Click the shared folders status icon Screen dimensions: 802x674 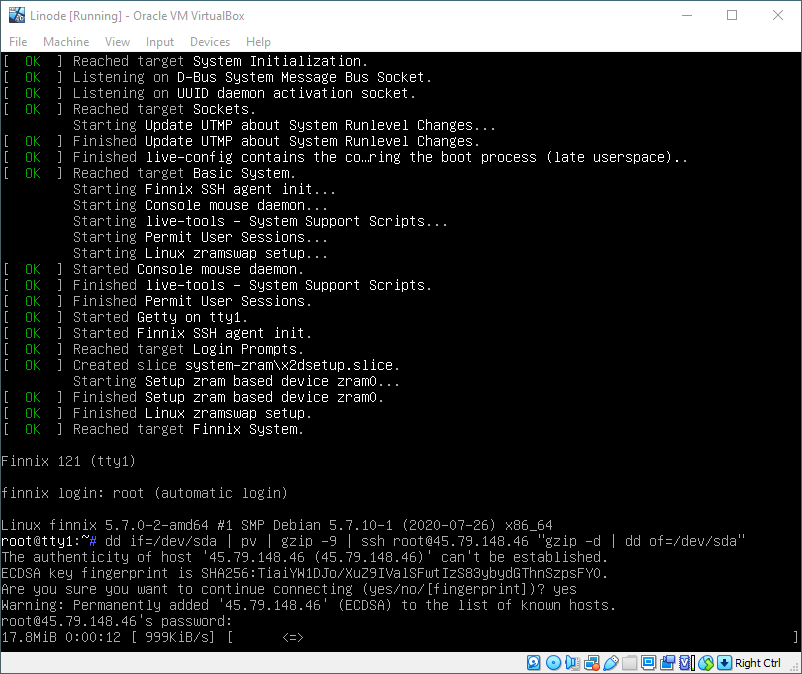(x=630, y=663)
